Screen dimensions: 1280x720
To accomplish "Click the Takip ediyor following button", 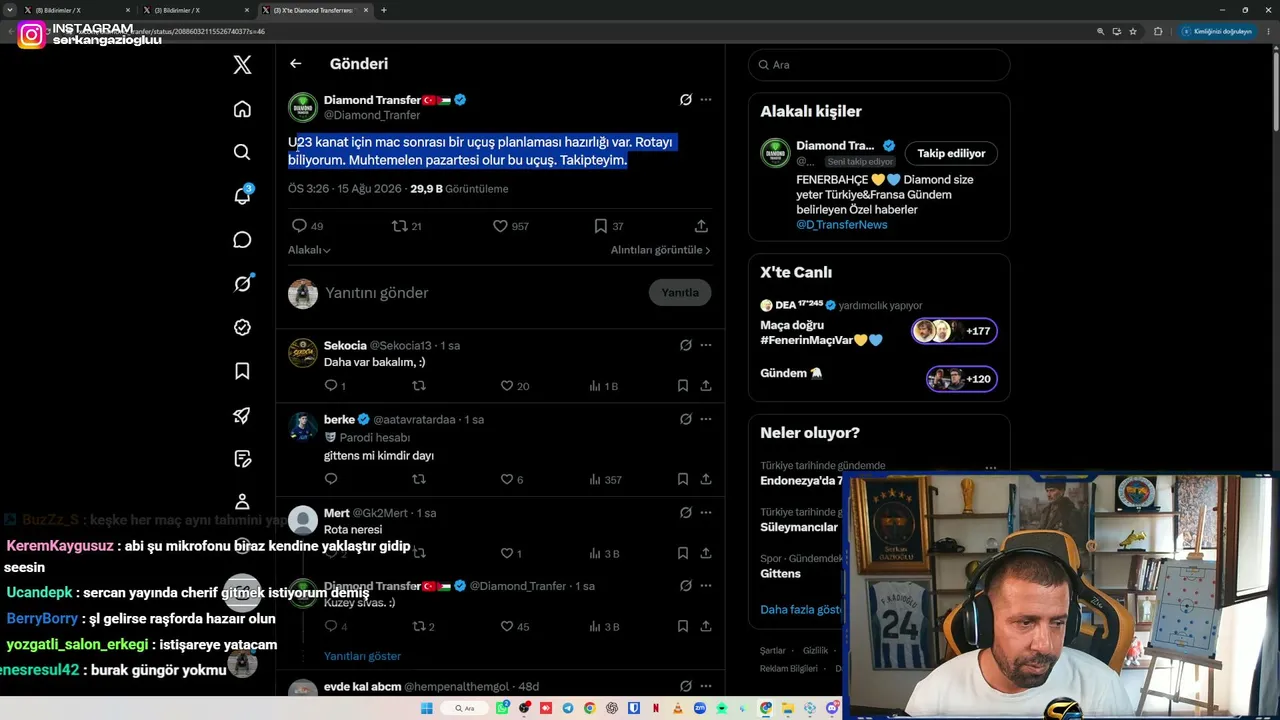I will [x=951, y=153].
